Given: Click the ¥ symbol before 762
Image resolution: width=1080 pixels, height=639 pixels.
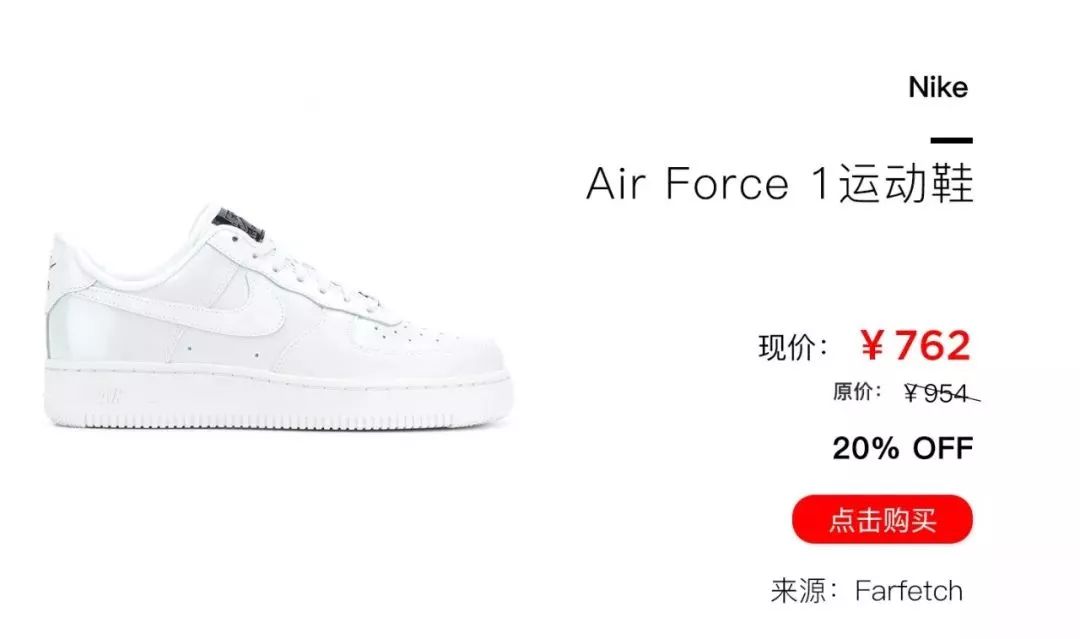Looking at the screenshot, I should tap(872, 346).
